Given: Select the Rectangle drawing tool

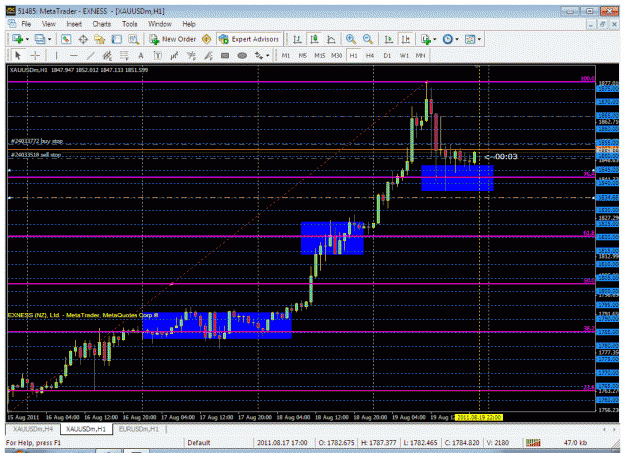Looking at the screenshot, I should [225, 55].
